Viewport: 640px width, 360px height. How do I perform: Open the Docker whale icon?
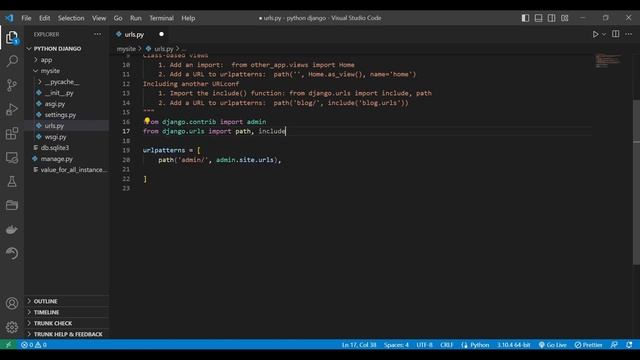click(x=12, y=229)
